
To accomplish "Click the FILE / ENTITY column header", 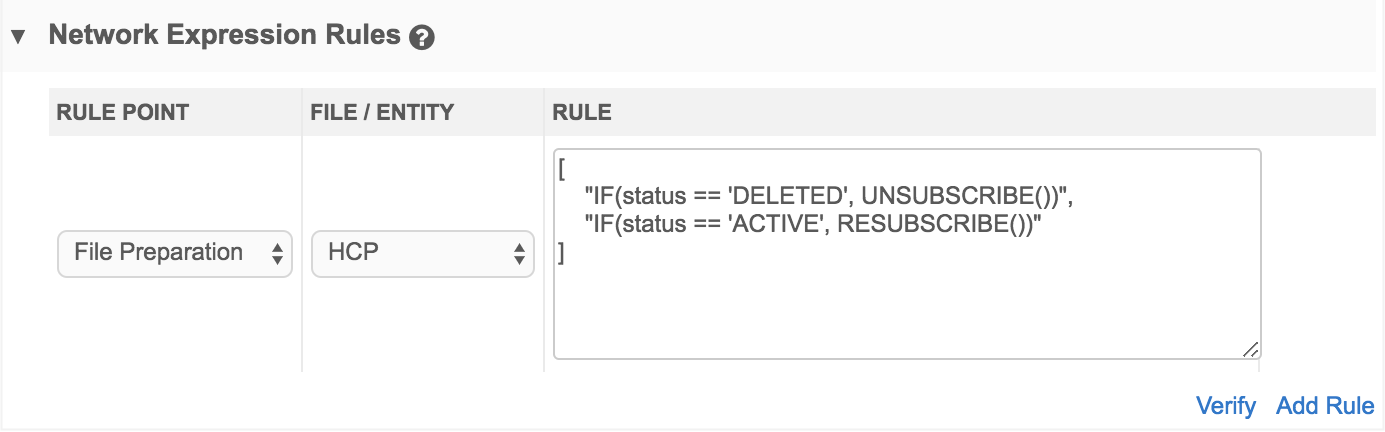I will [383, 113].
